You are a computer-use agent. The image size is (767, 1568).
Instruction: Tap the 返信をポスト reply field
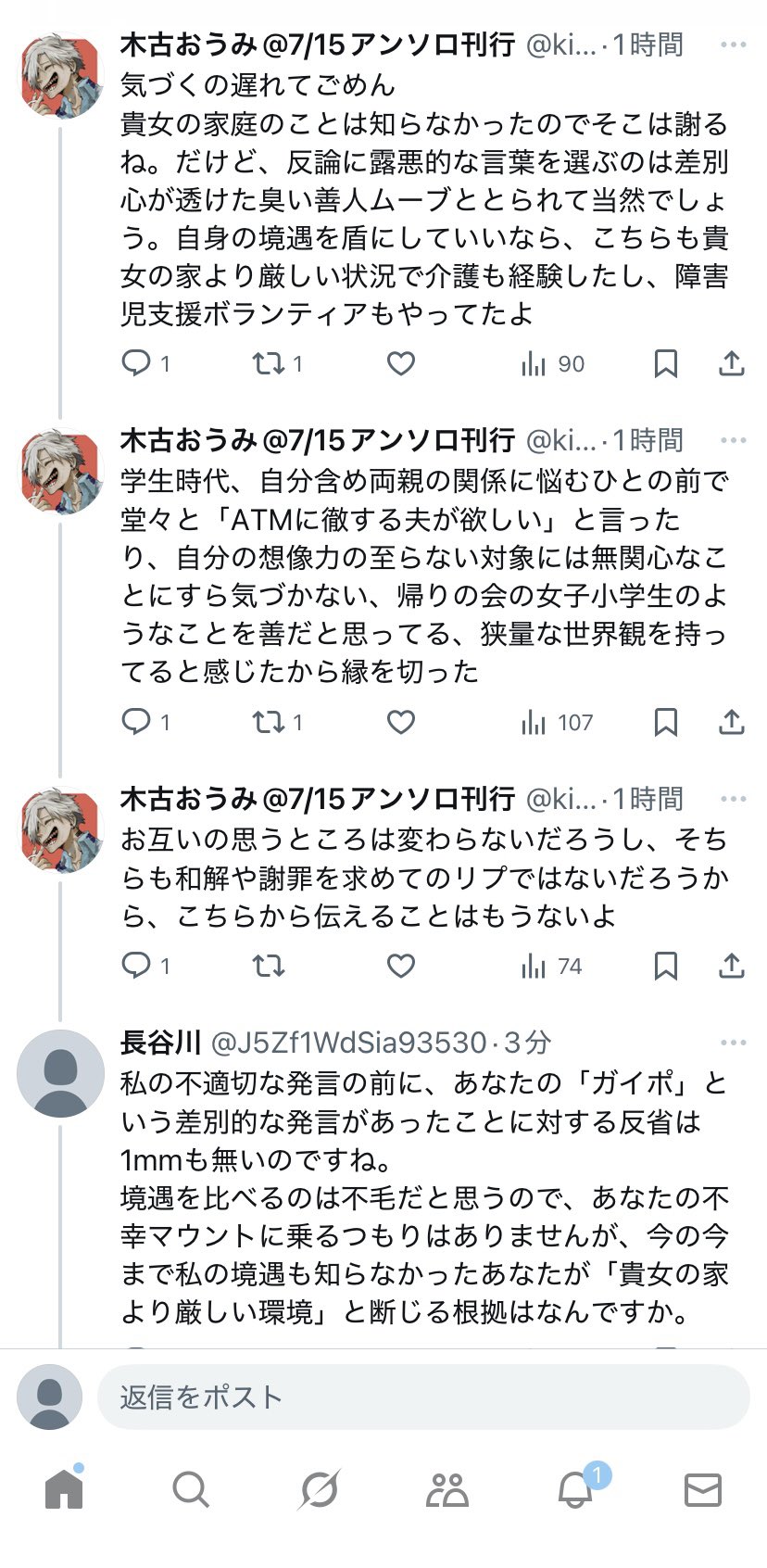click(x=422, y=1397)
